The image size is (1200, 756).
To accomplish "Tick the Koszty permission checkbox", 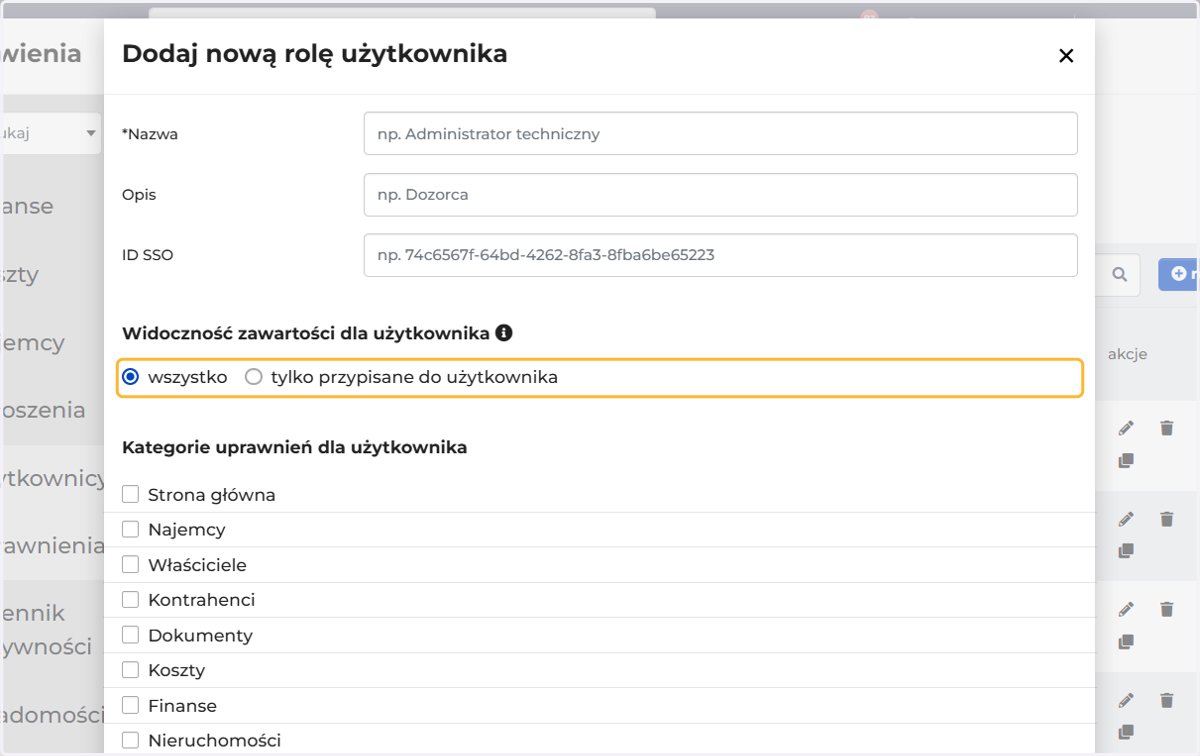I will click(130, 670).
